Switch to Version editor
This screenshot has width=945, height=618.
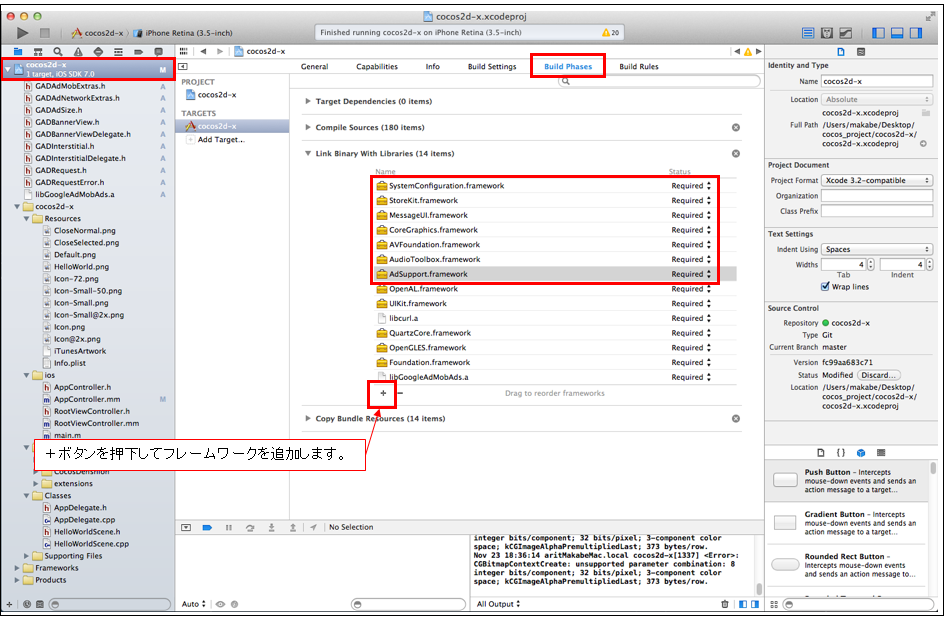846,33
